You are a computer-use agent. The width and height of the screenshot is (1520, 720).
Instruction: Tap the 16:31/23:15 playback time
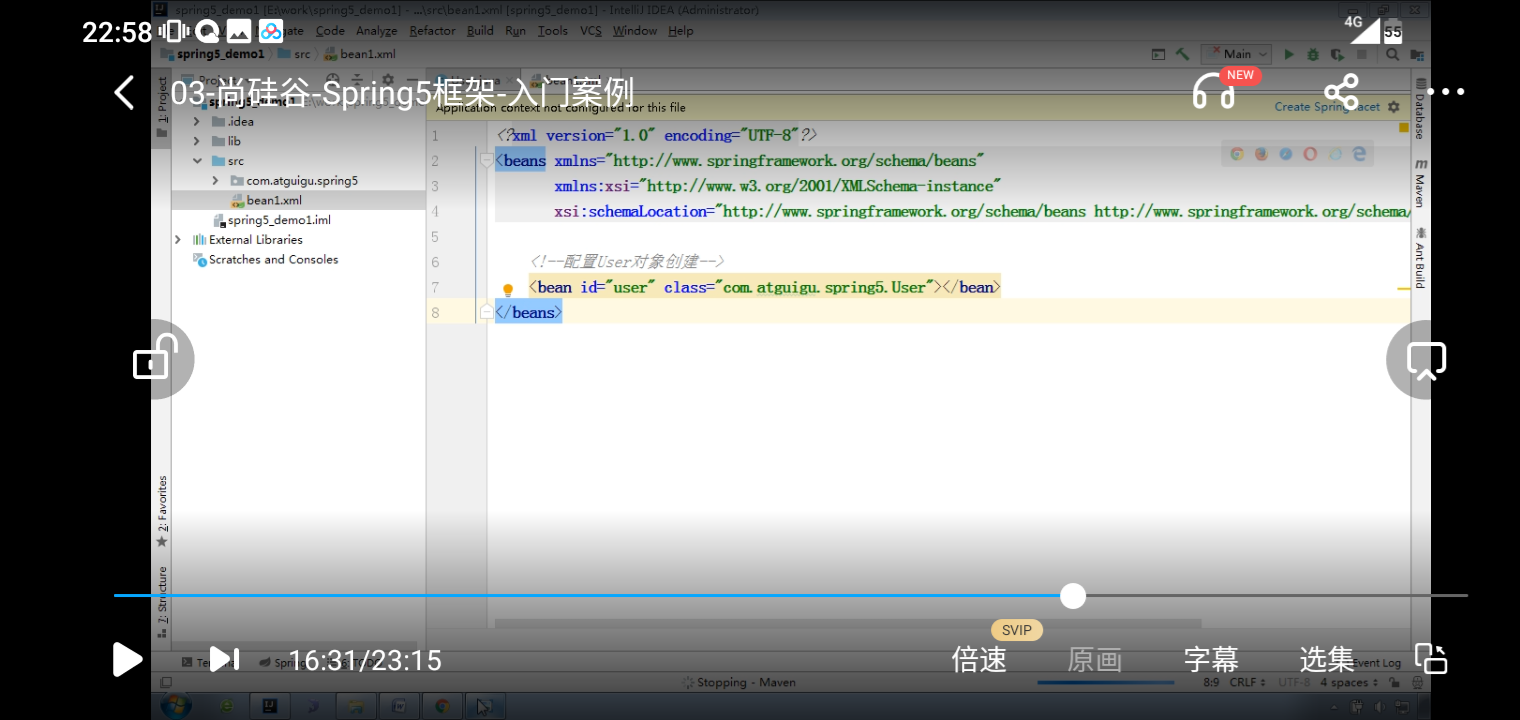click(x=365, y=661)
